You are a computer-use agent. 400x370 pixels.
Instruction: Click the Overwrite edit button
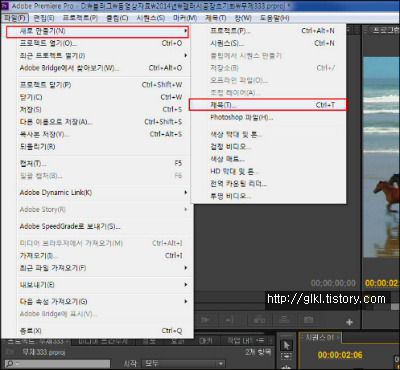[x=284, y=320]
